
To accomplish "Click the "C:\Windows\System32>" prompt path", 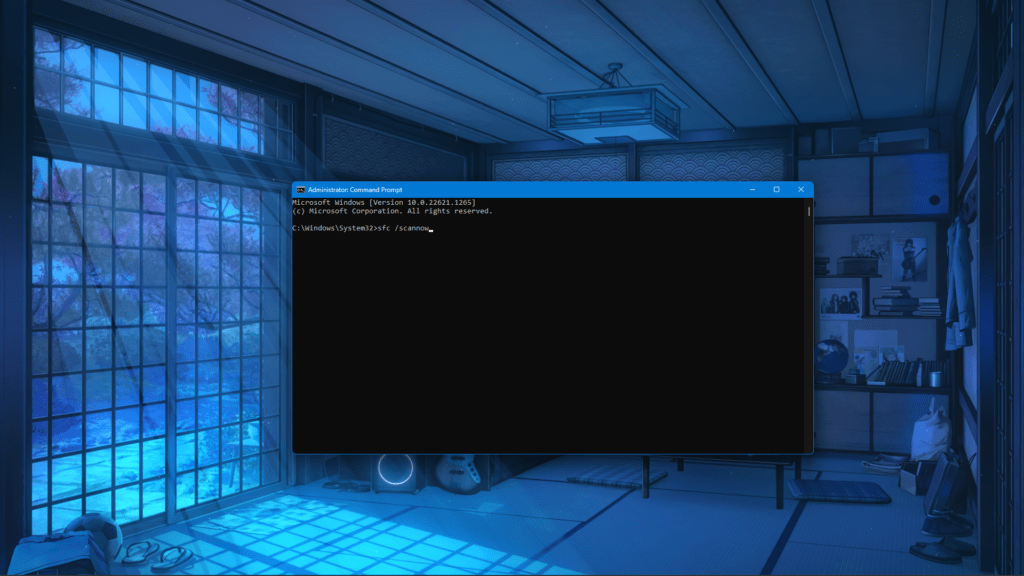I will pyautogui.click(x=335, y=228).
